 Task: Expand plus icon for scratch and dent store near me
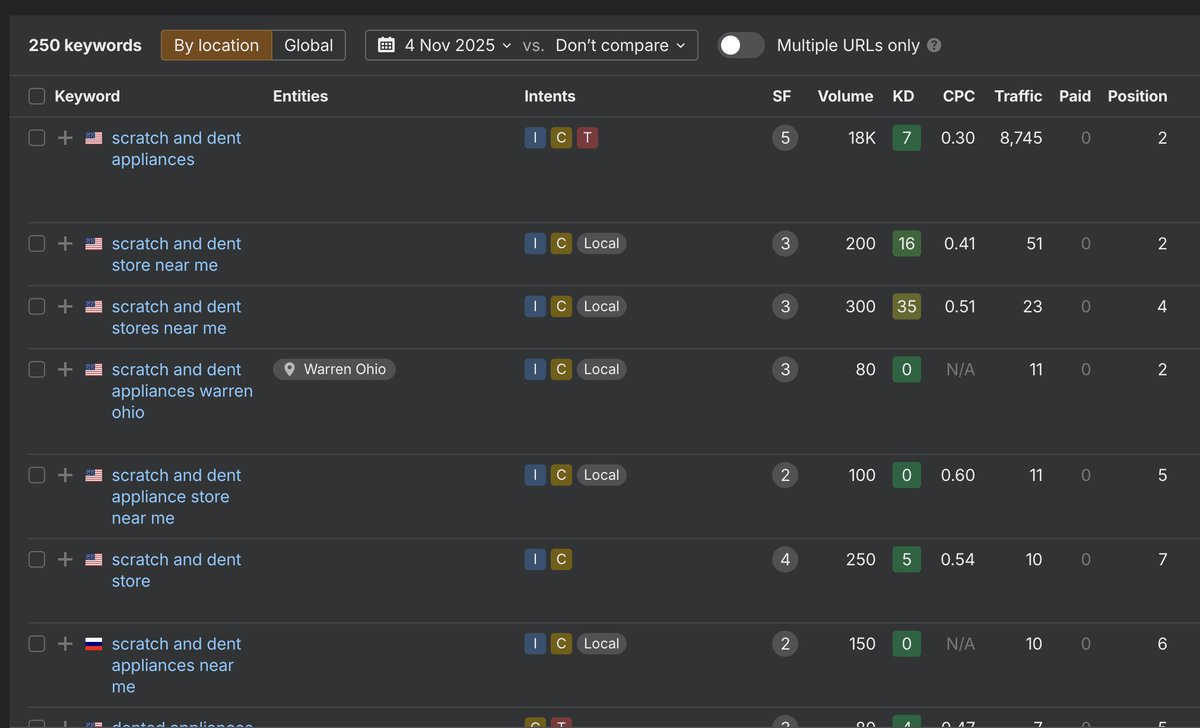(x=65, y=243)
